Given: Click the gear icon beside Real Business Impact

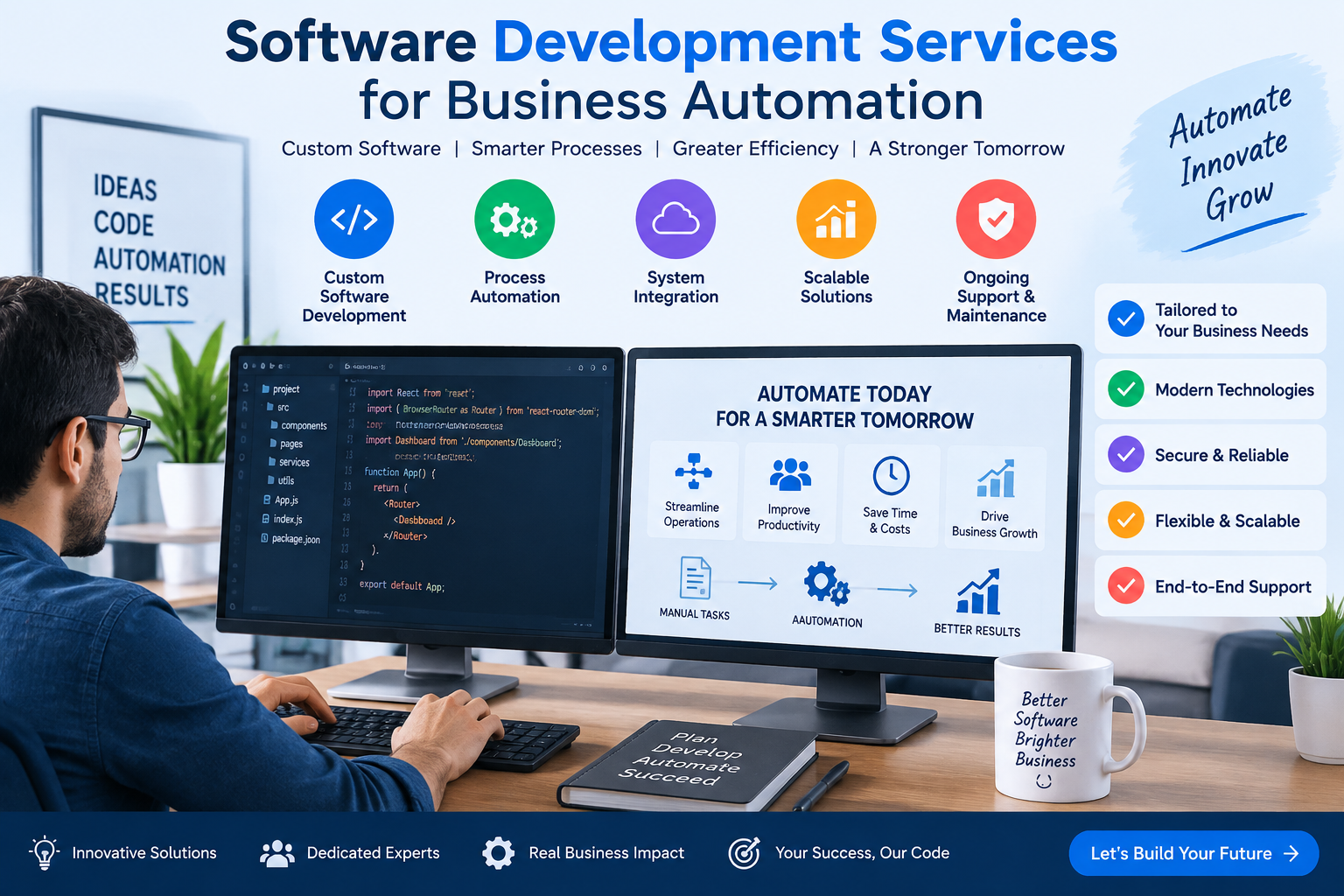Looking at the screenshot, I should pyautogui.click(x=498, y=853).
